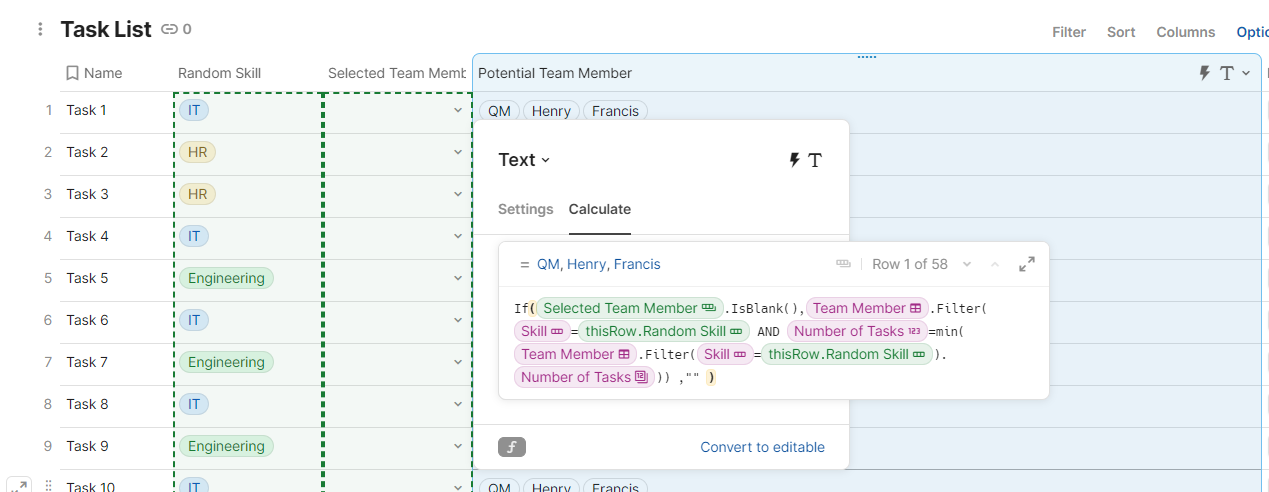Open the Text column type dropdown

524,160
